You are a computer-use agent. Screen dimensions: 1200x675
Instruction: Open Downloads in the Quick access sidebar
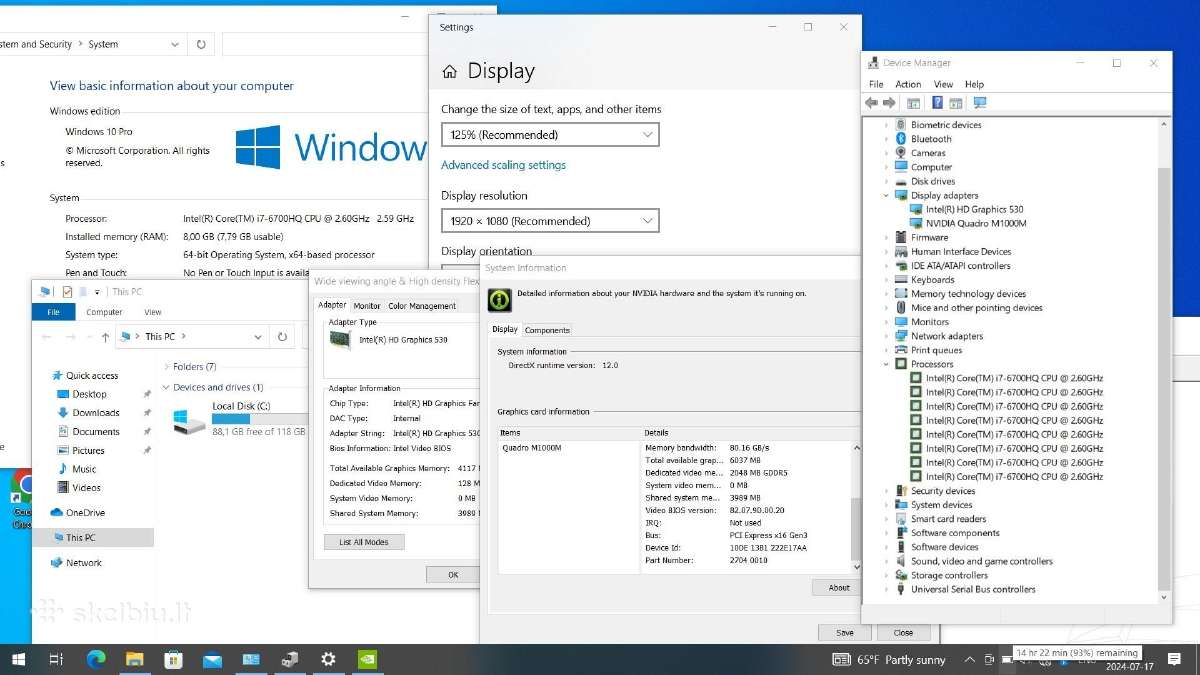click(96, 413)
